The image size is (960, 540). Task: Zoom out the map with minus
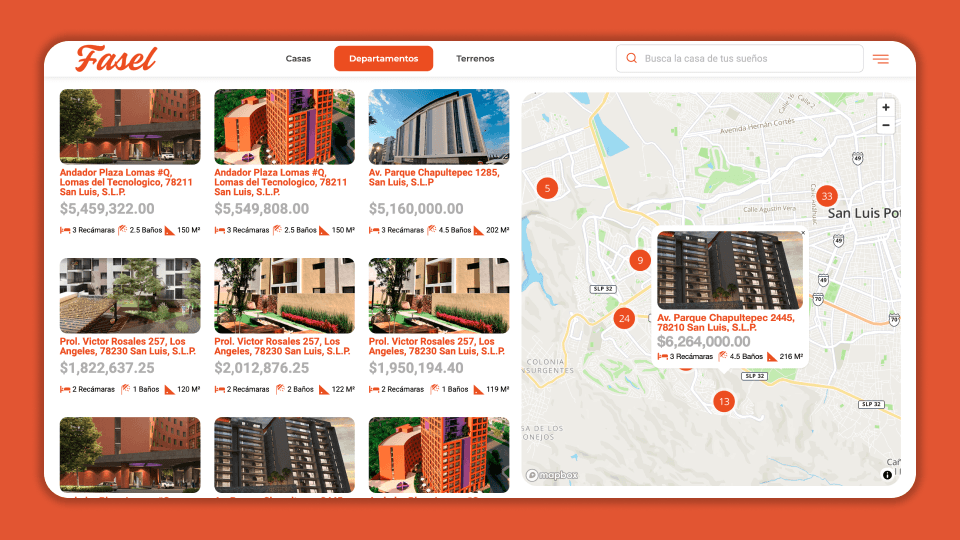885,126
